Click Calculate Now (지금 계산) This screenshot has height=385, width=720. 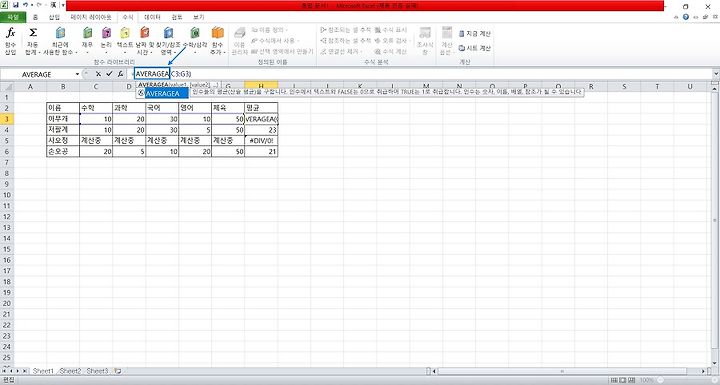coord(475,34)
